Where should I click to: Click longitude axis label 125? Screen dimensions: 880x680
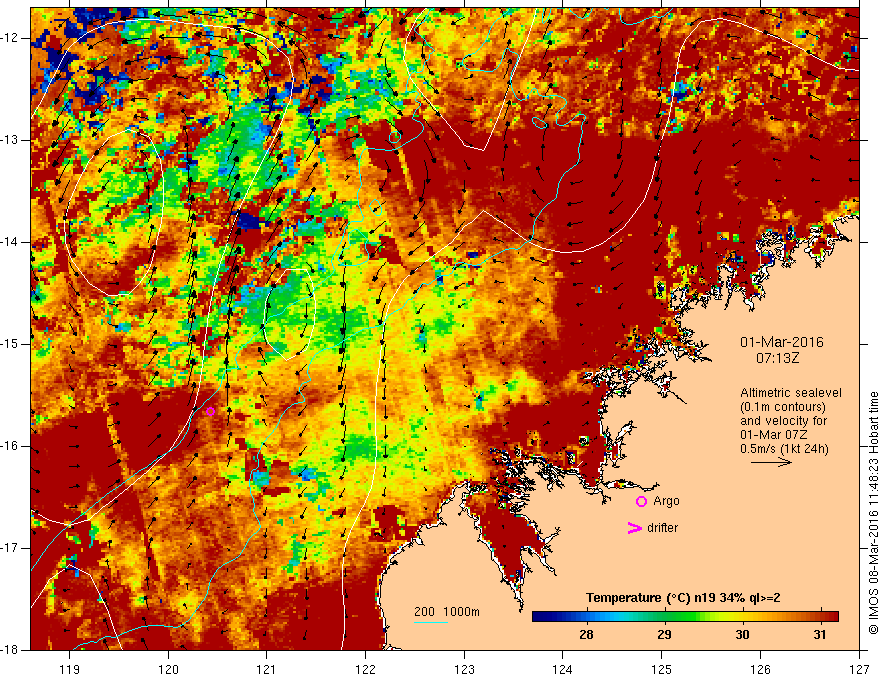pyautogui.click(x=662, y=669)
